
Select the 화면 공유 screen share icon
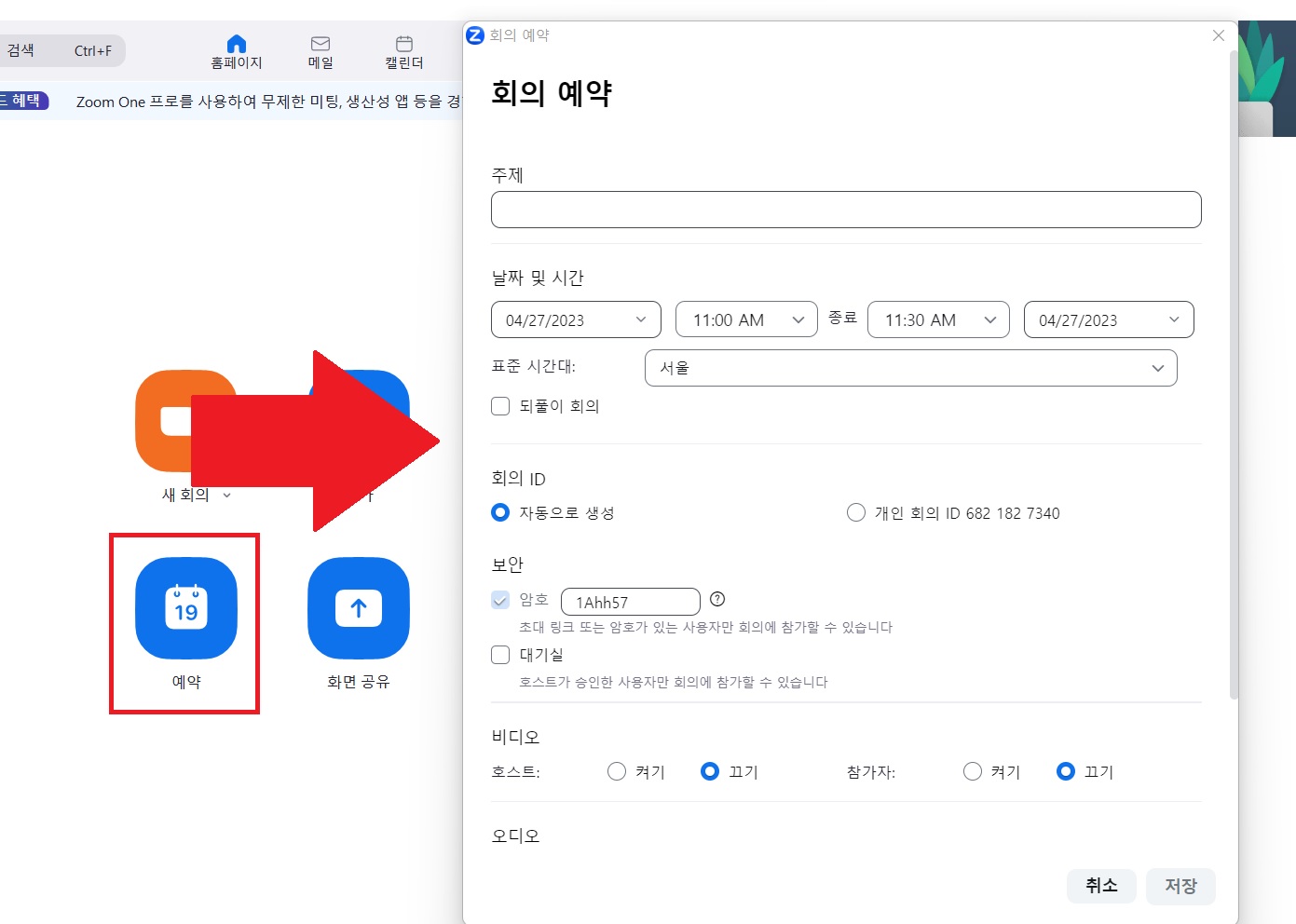click(358, 609)
